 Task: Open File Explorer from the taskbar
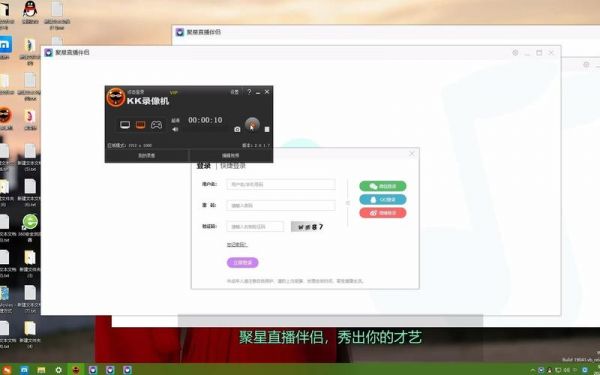[x=41, y=370]
